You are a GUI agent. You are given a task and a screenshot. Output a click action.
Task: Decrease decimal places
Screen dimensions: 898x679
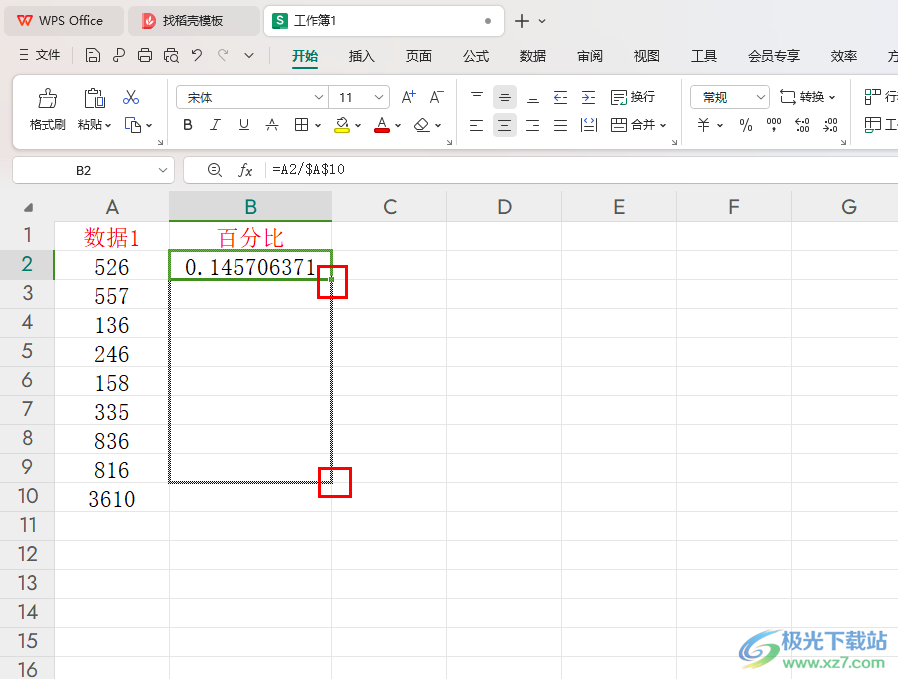[x=830, y=125]
